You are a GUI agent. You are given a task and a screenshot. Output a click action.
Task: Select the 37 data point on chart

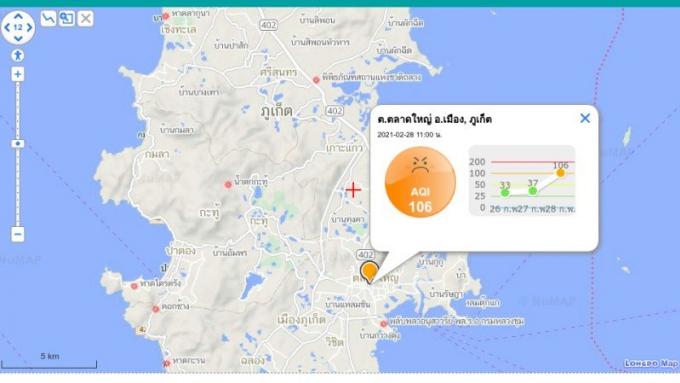[533, 190]
